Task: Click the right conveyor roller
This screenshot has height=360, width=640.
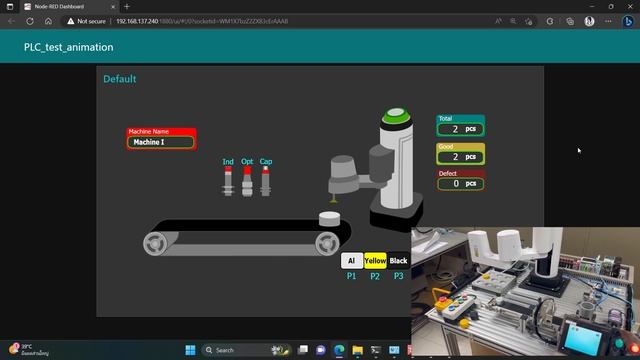Action: click(327, 244)
